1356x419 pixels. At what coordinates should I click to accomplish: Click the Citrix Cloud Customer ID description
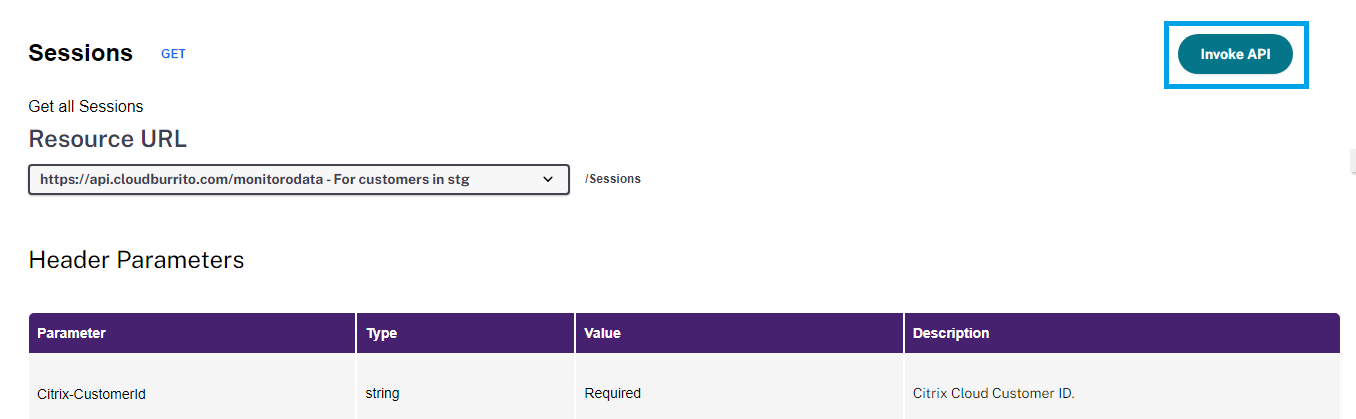[x=993, y=393]
